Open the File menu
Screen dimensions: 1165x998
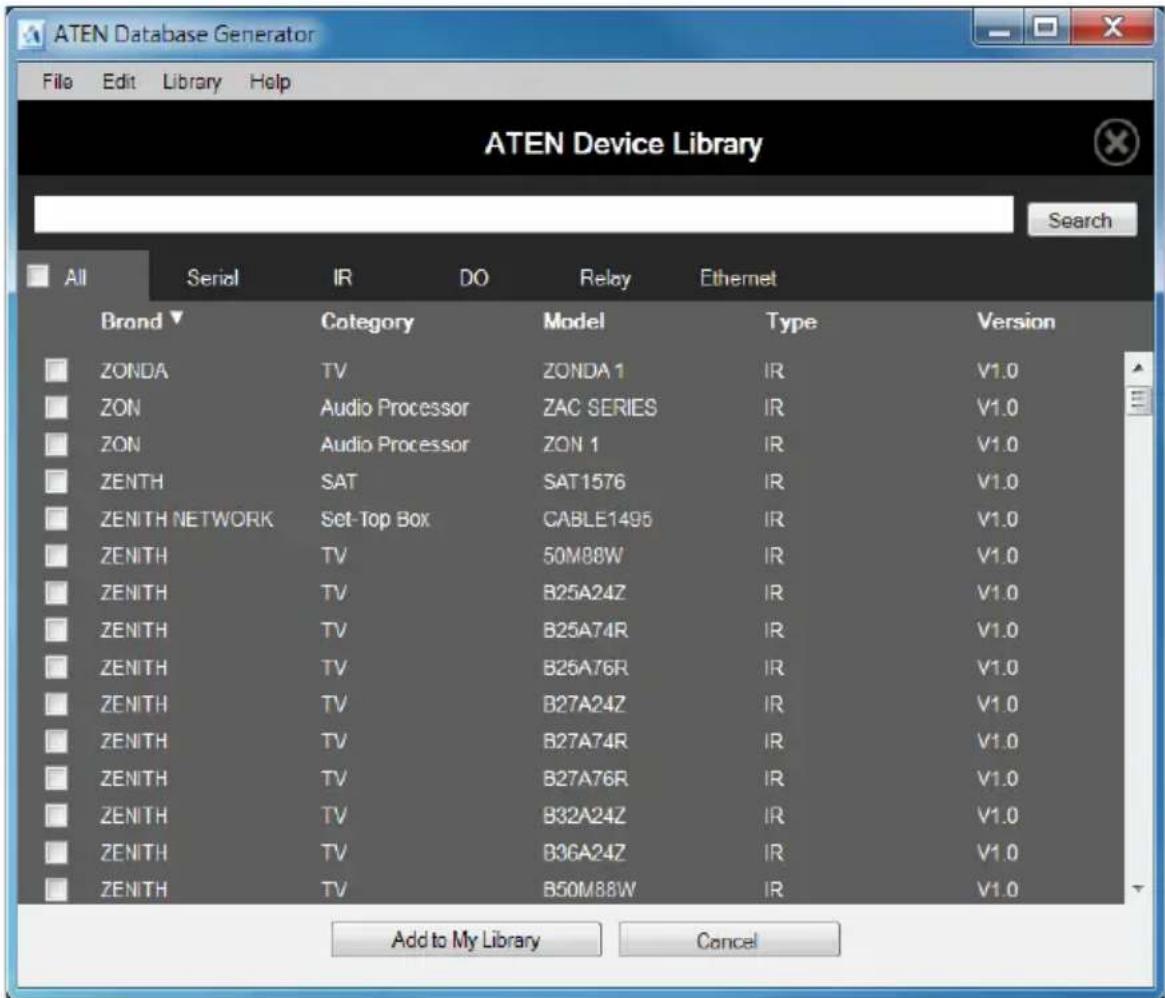[x=57, y=82]
